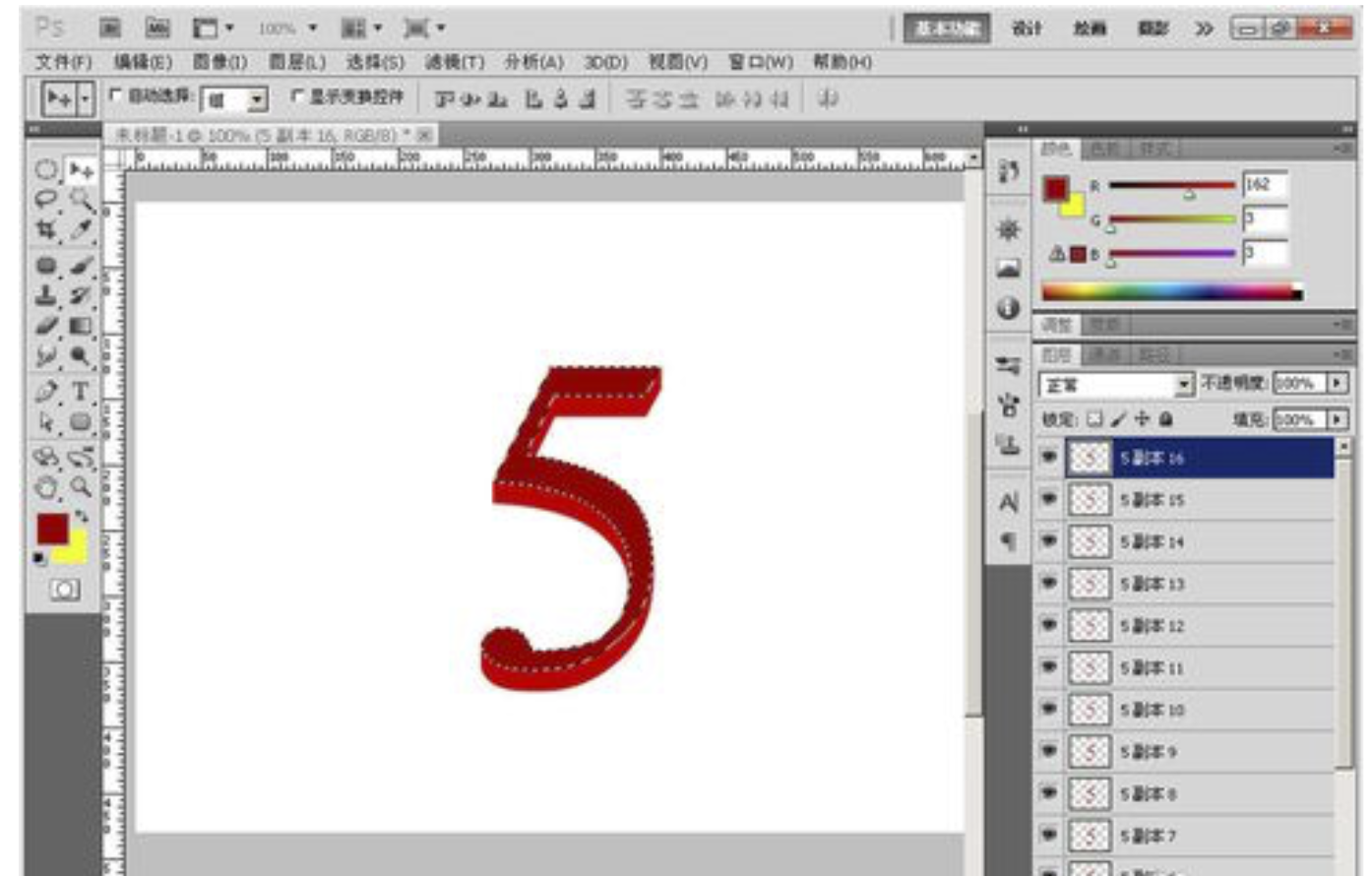The width and height of the screenshot is (1372, 876).
Task: Launch Bridge from the application bar
Action: [x=110, y=28]
